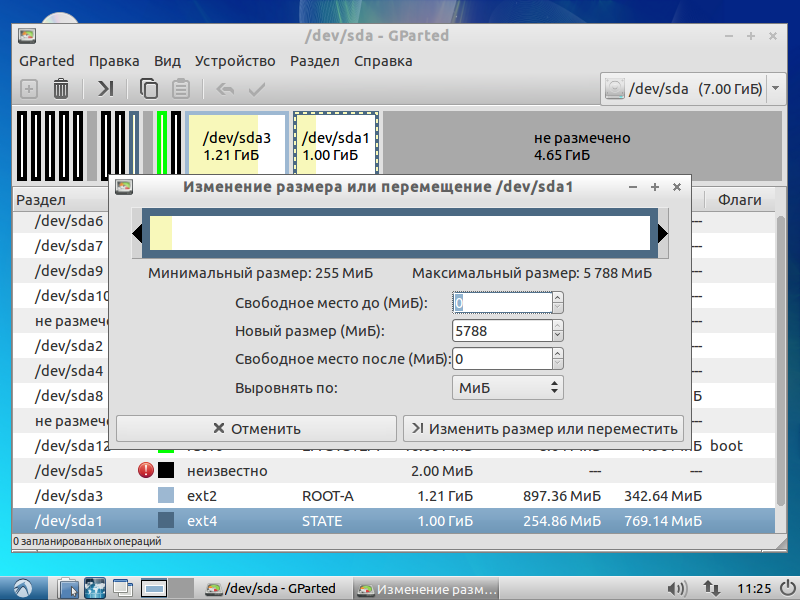The height and width of the screenshot is (600, 800).
Task: Click the ext4 color swatch of /dev/sda1
Action: click(166, 520)
